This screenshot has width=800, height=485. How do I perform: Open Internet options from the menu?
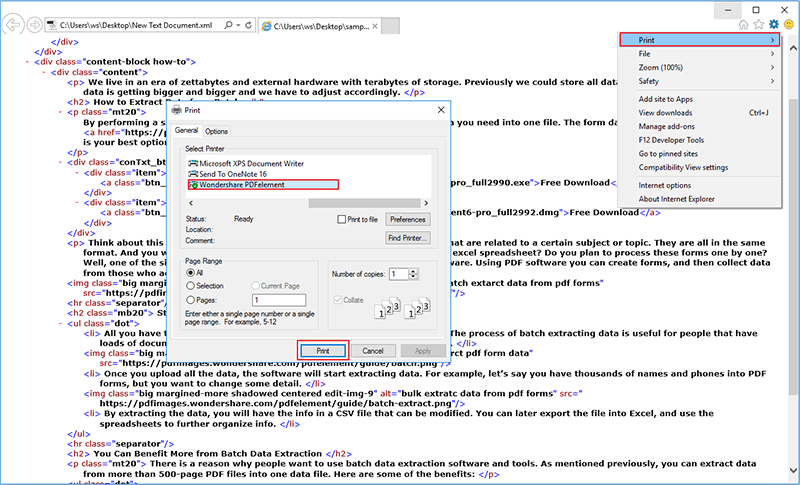[x=665, y=185]
